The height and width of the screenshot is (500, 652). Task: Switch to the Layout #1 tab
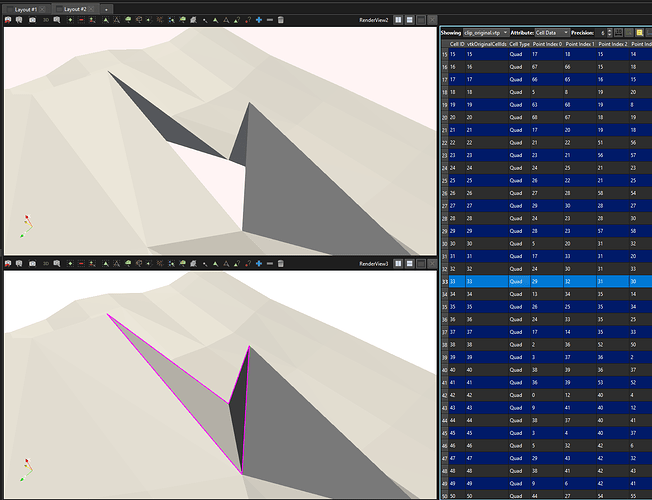pos(26,8)
